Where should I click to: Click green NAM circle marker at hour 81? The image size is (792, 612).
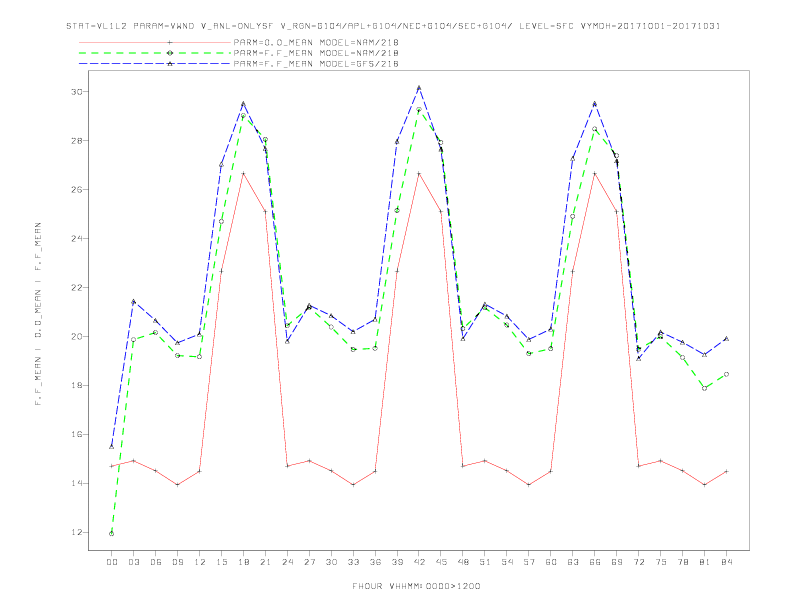coord(705,388)
